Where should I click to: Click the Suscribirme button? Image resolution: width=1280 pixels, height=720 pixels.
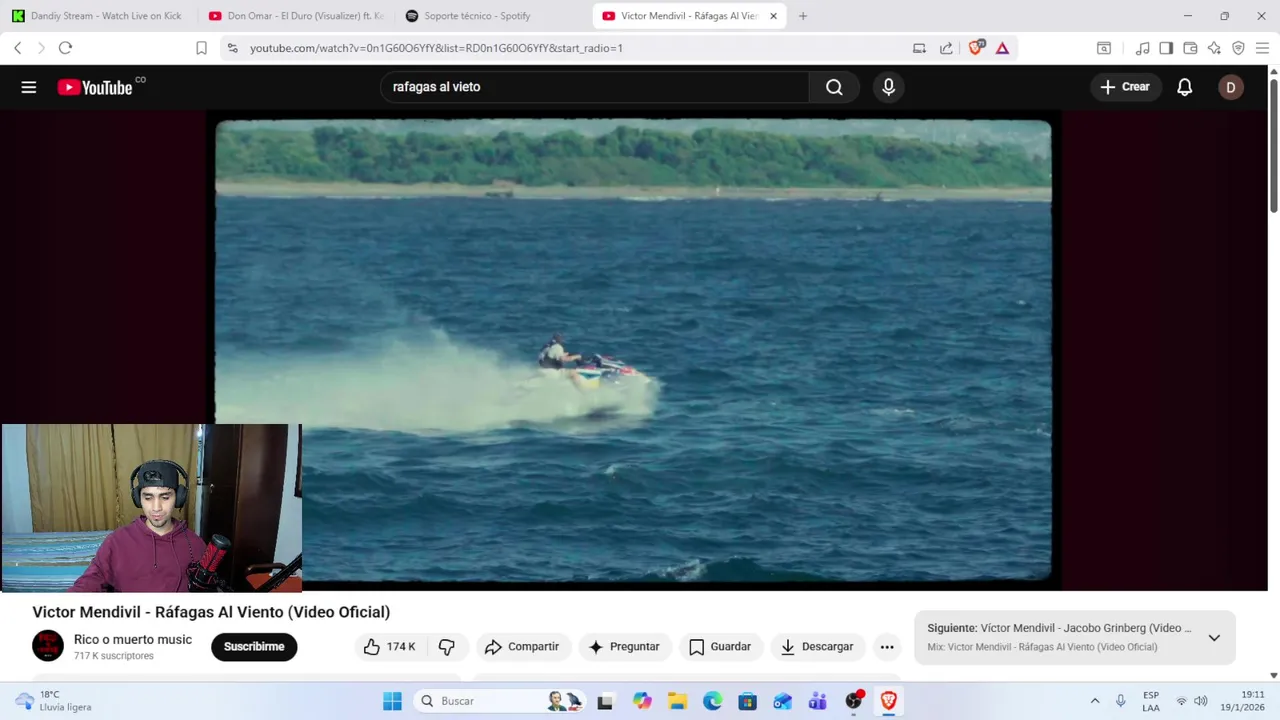(x=254, y=647)
